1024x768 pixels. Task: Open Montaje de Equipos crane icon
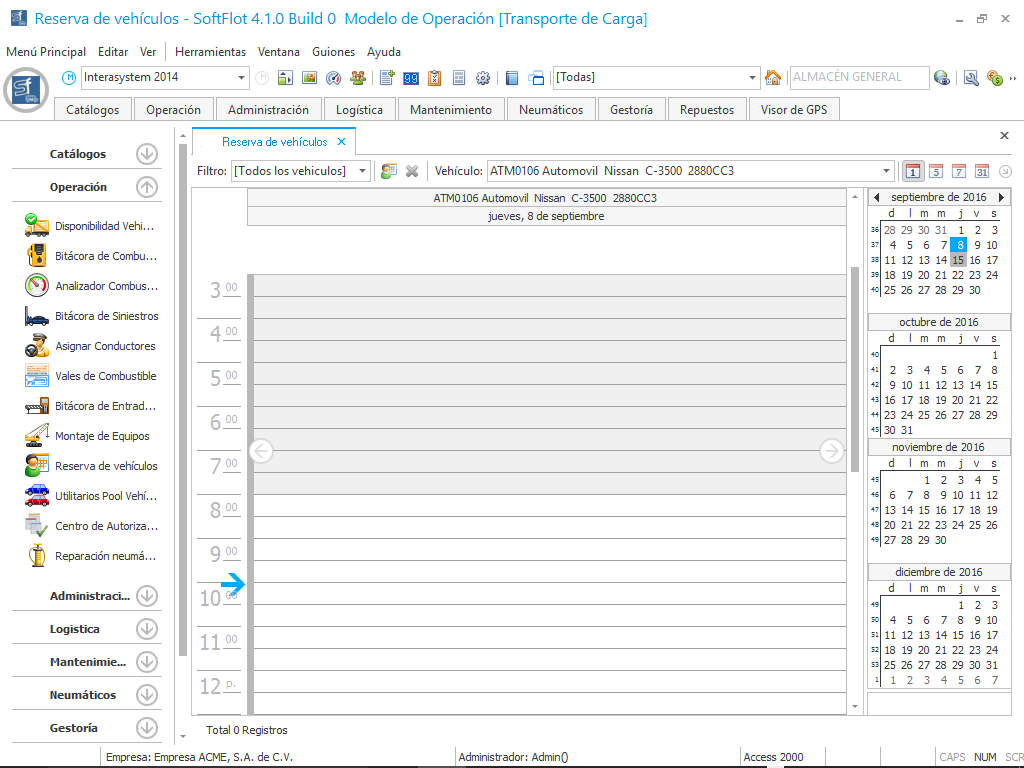[x=37, y=436]
